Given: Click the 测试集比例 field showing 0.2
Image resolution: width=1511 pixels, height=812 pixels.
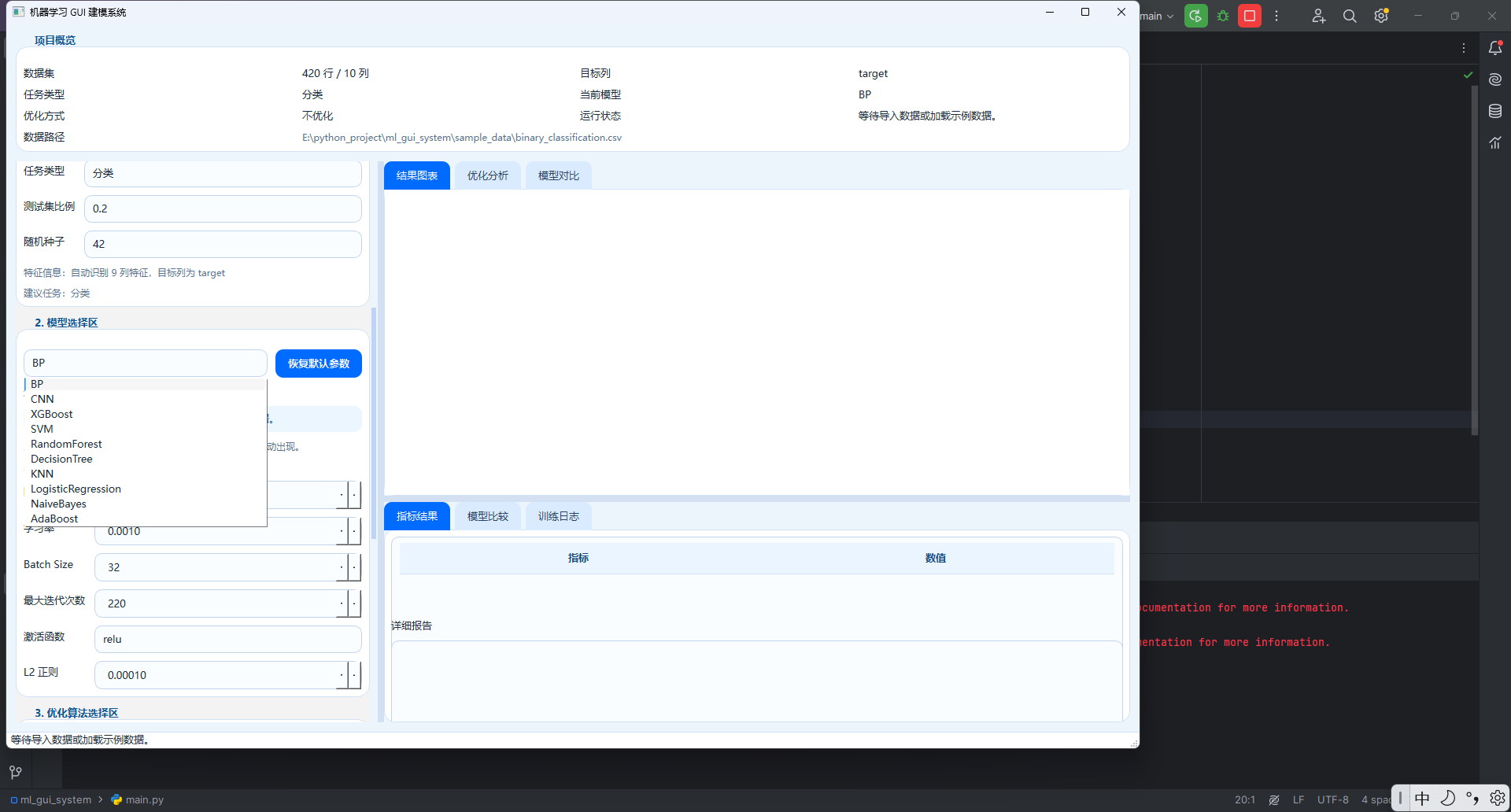Looking at the screenshot, I should (223, 209).
